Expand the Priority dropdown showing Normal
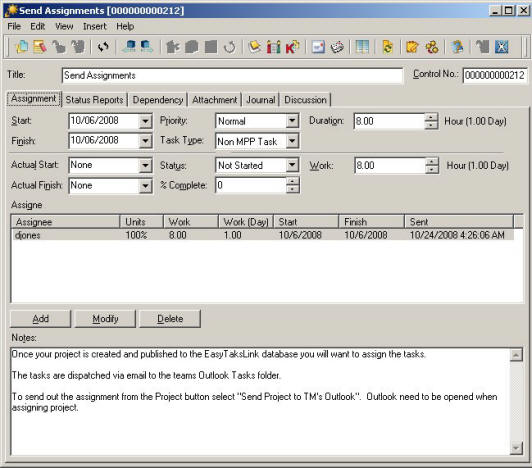This screenshot has width=532, height=468. pos(292,121)
